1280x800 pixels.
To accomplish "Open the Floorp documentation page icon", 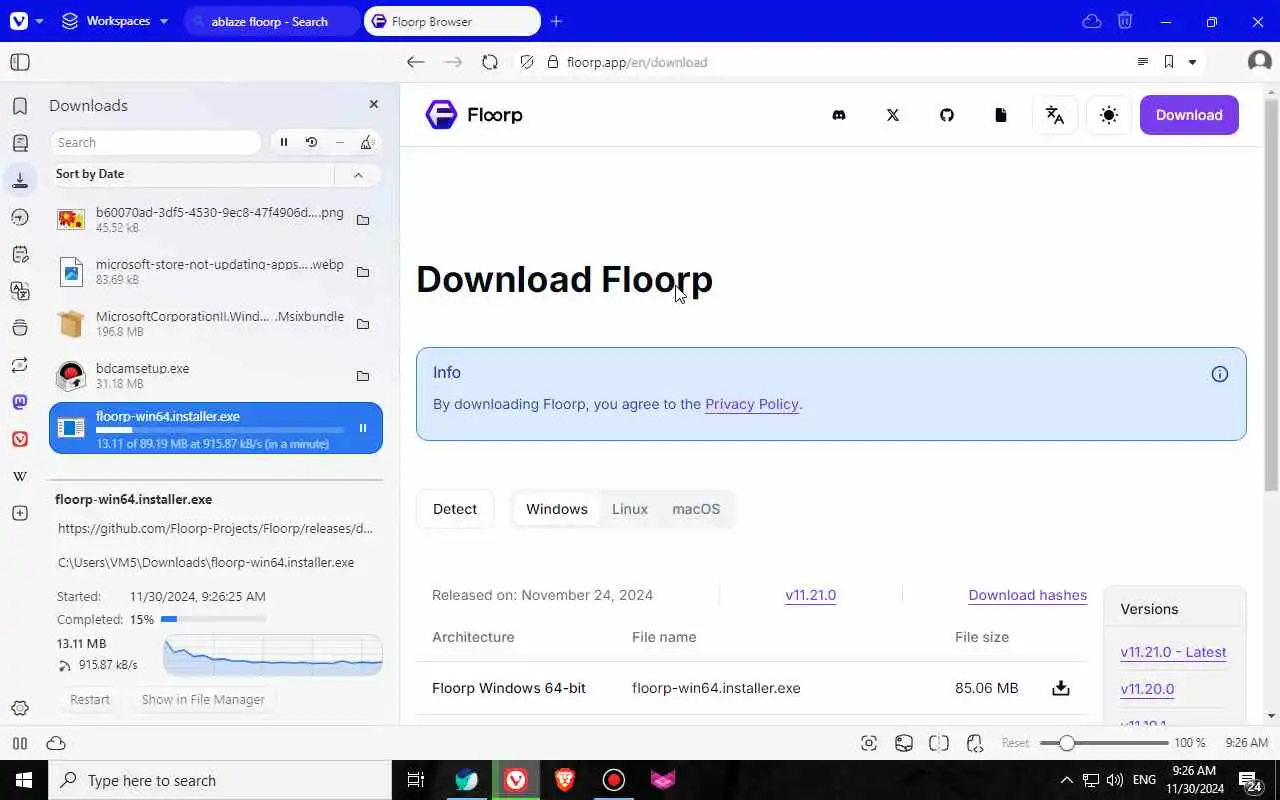I will coord(1001,115).
